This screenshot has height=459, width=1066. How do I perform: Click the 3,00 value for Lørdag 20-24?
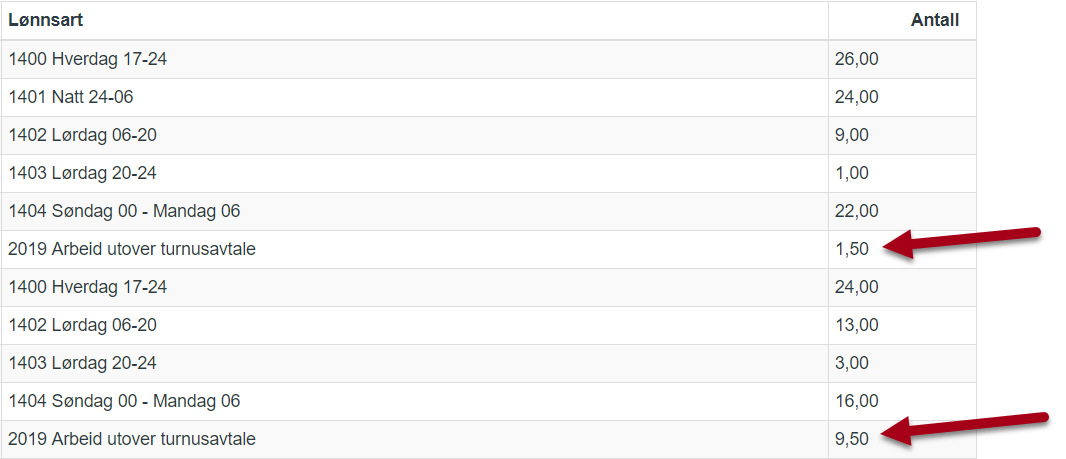click(x=852, y=363)
